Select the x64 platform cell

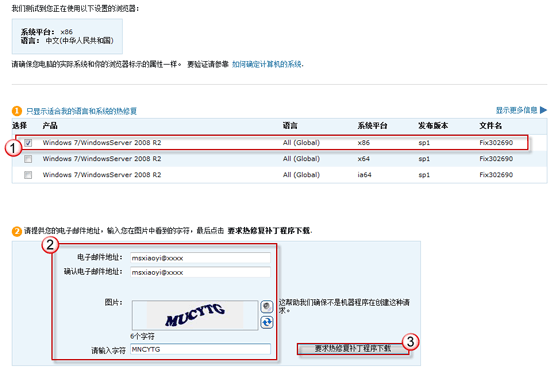coord(364,159)
